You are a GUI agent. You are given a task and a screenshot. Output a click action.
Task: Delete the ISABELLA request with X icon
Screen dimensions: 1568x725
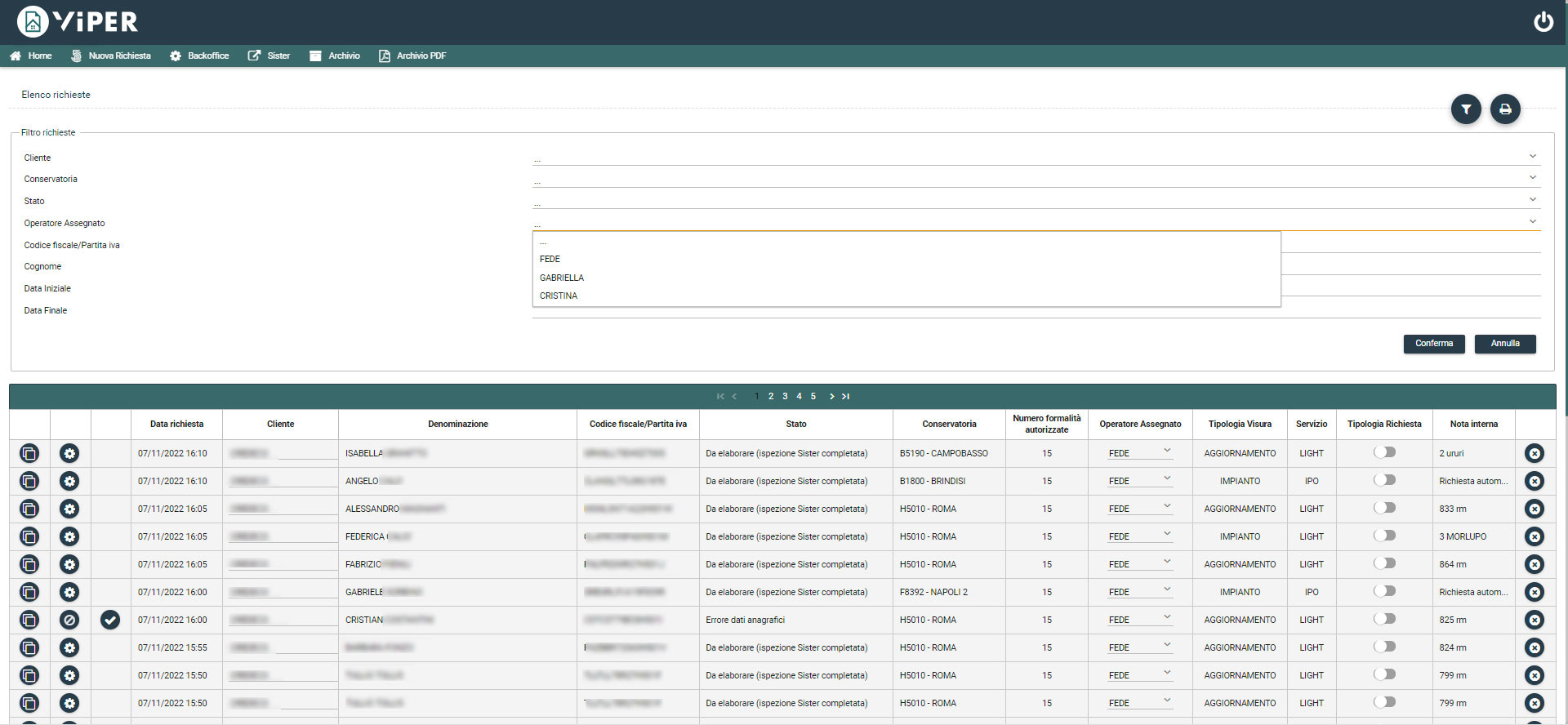click(1535, 453)
